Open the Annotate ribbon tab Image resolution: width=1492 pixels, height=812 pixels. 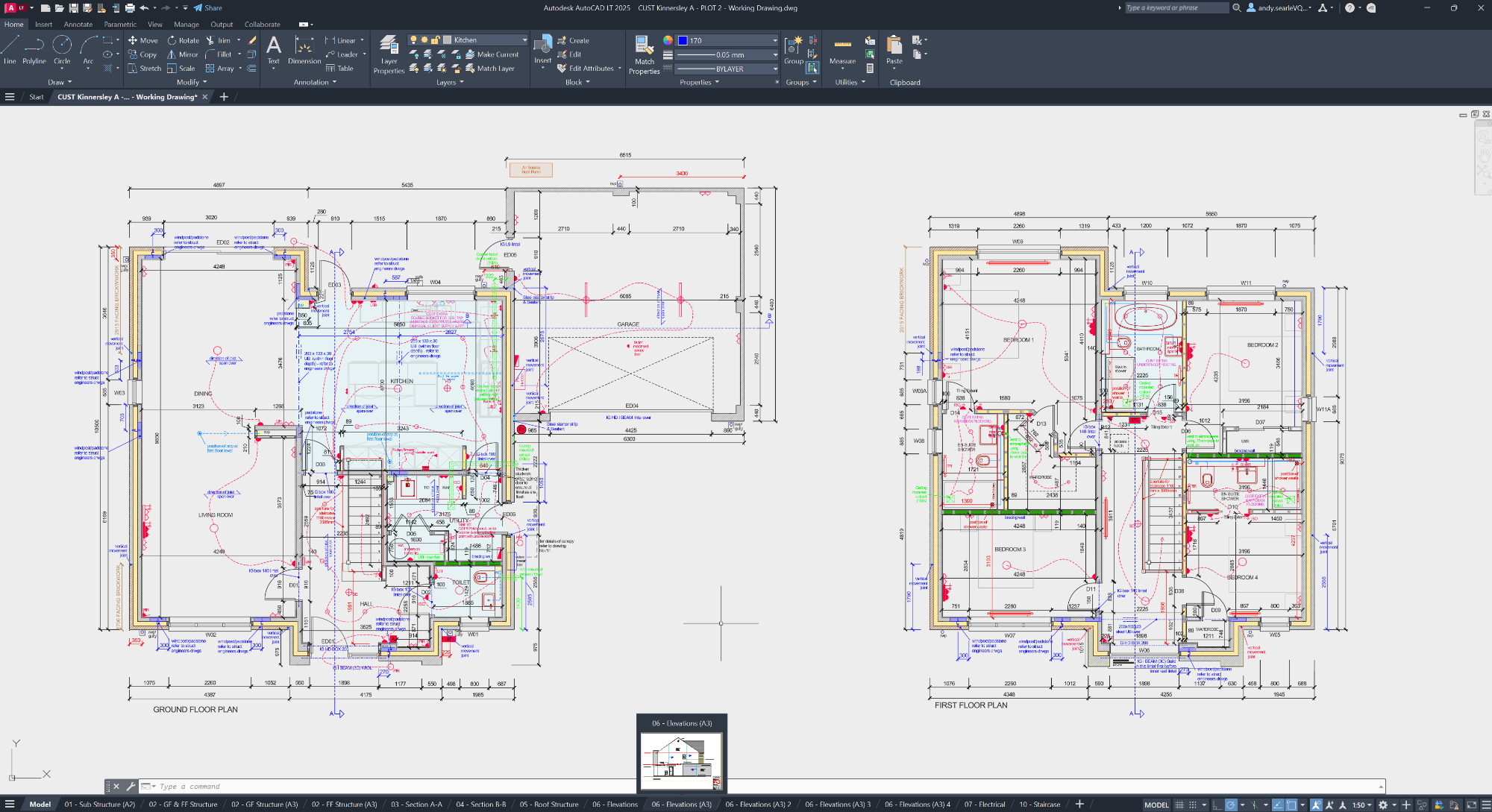78,25
